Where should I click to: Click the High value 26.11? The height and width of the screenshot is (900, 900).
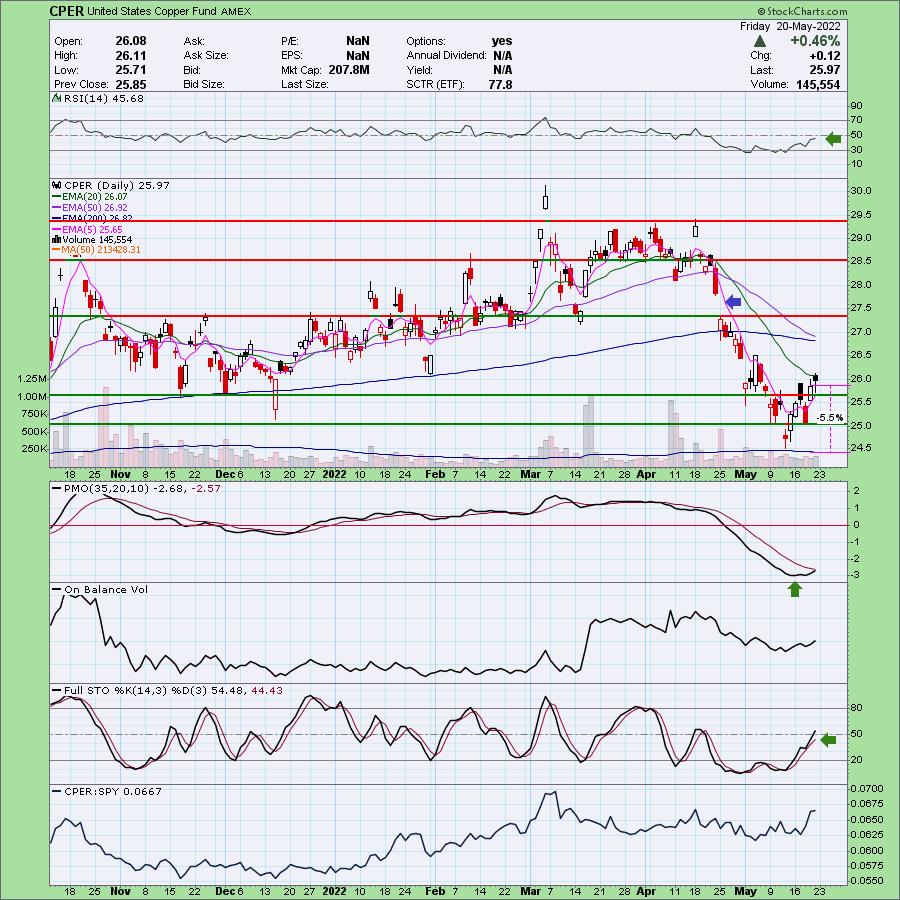(x=131, y=55)
